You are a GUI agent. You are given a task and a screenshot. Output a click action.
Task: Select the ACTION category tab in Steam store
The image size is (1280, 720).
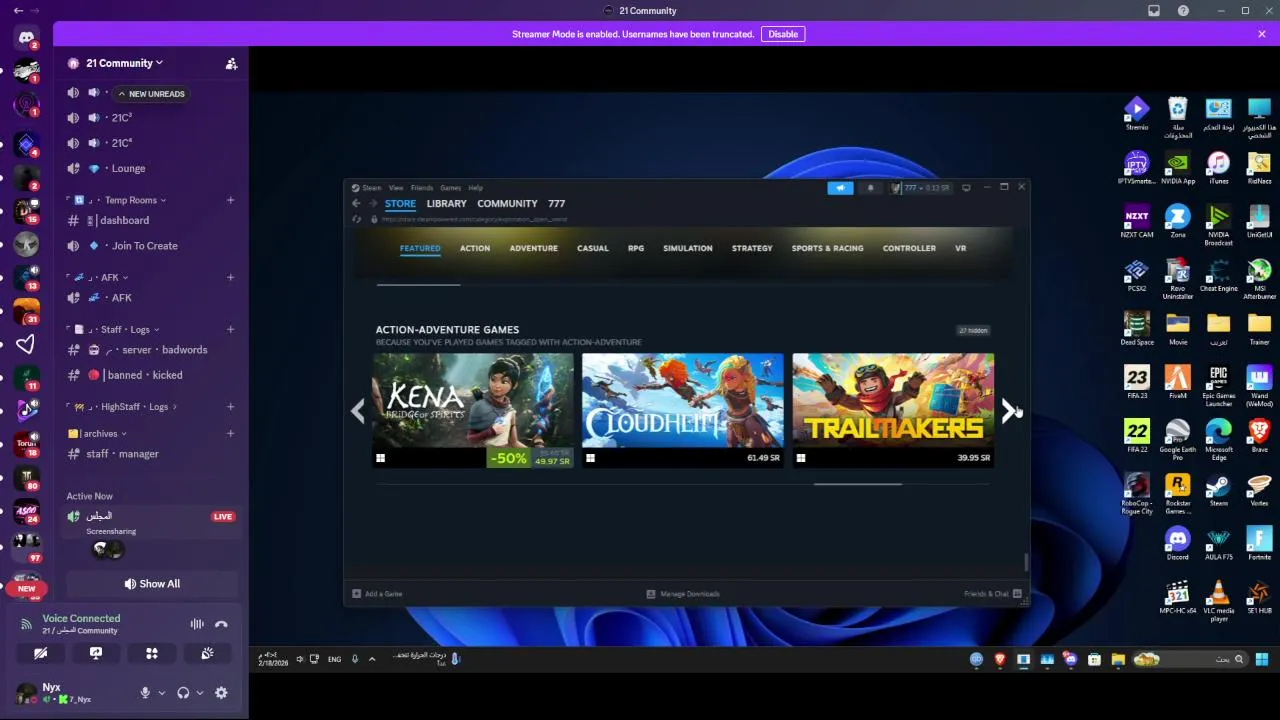(x=475, y=248)
